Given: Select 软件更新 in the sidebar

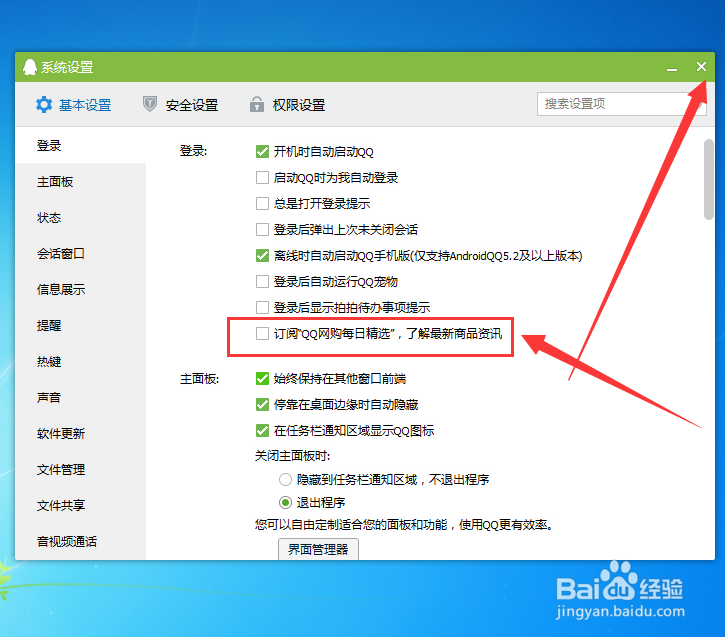Looking at the screenshot, I should [x=80, y=434].
